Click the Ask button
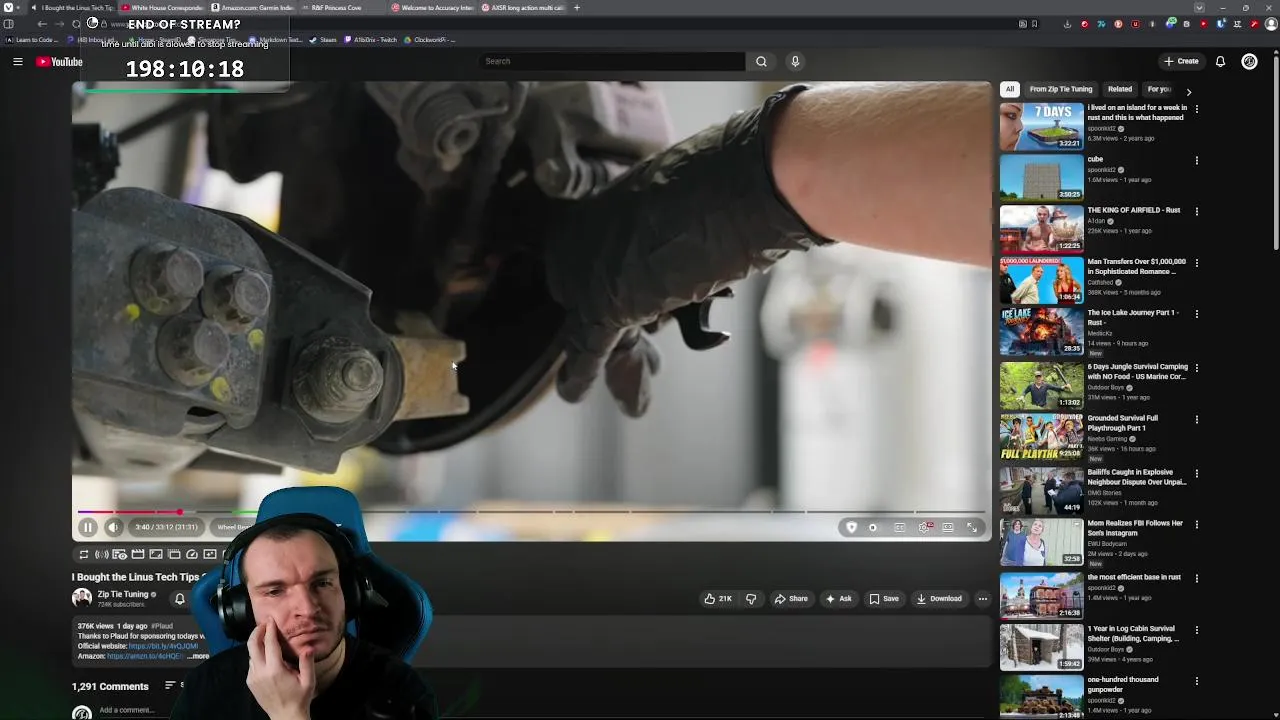1280x720 pixels. point(838,599)
